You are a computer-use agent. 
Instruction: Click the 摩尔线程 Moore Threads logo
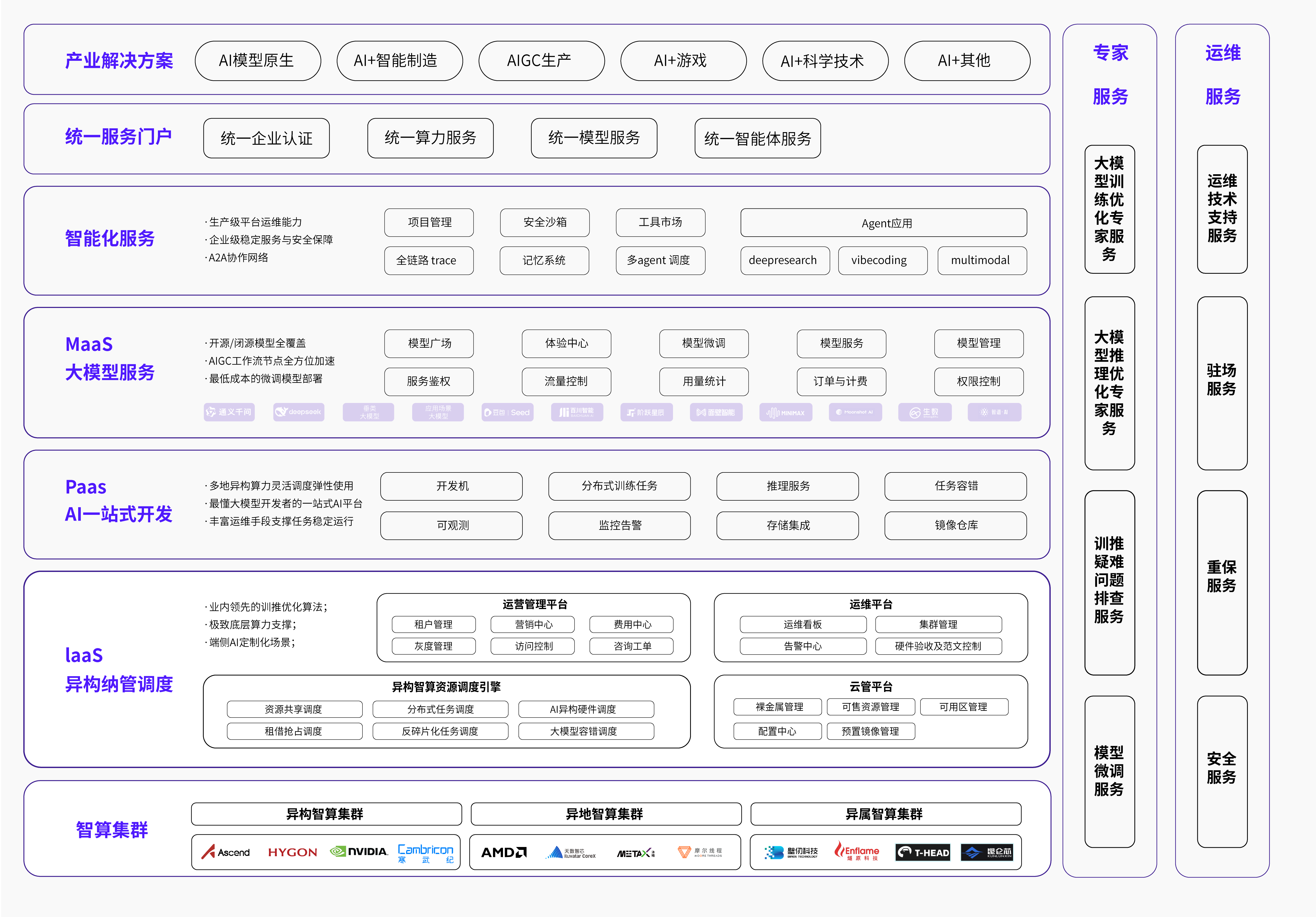tap(700, 852)
